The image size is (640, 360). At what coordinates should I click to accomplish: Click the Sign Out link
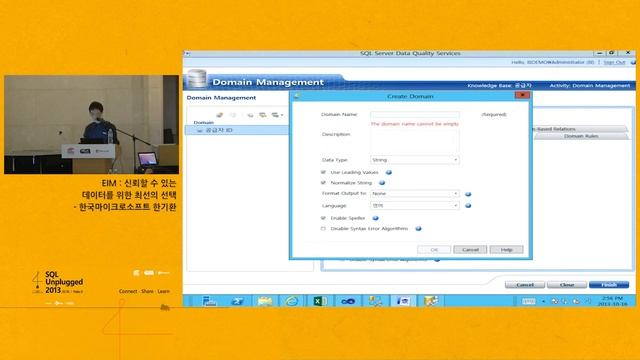pos(614,62)
